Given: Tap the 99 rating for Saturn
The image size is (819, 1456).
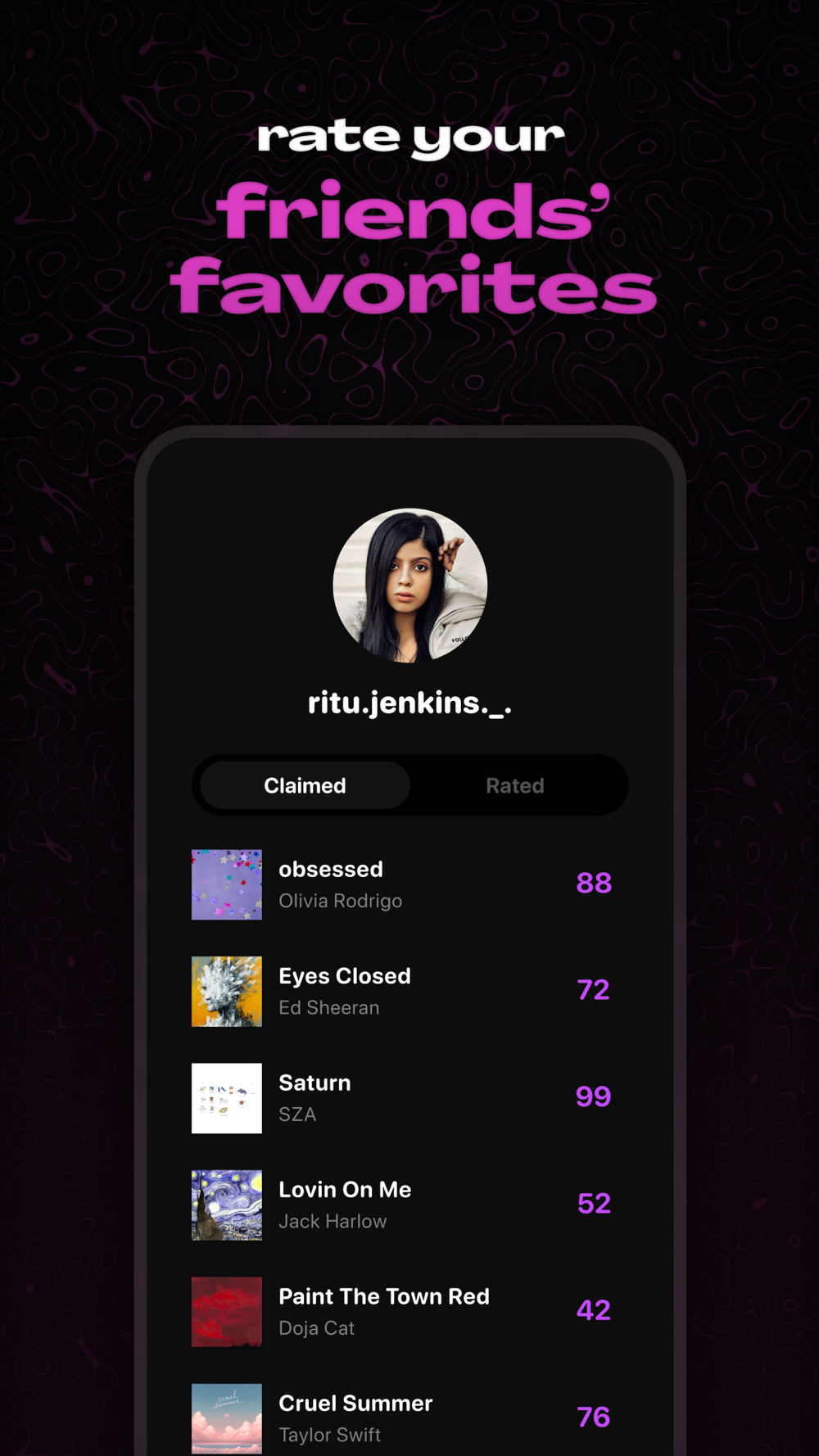Looking at the screenshot, I should (594, 1097).
